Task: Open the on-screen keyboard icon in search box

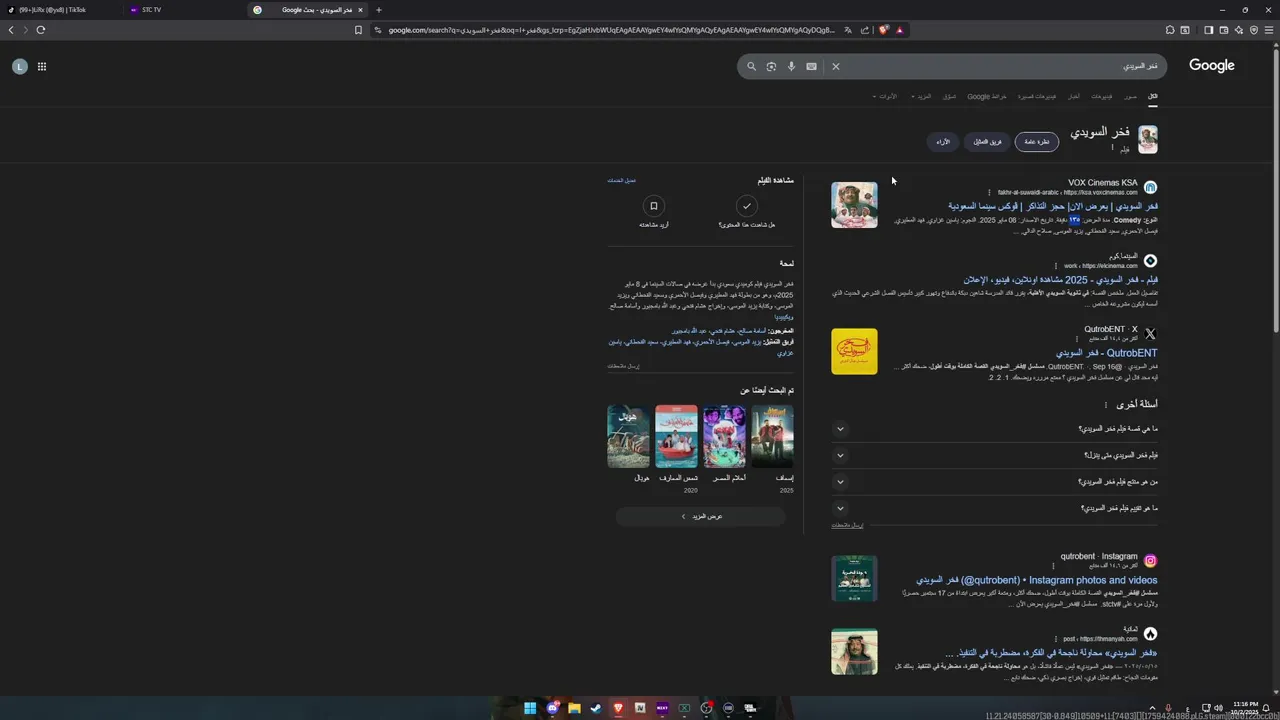Action: pyautogui.click(x=811, y=67)
